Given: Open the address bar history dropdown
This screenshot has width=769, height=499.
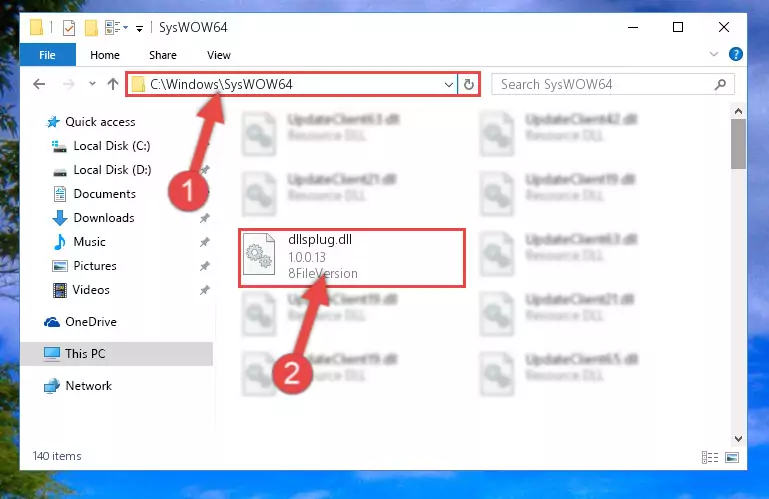Looking at the screenshot, I should click(448, 84).
